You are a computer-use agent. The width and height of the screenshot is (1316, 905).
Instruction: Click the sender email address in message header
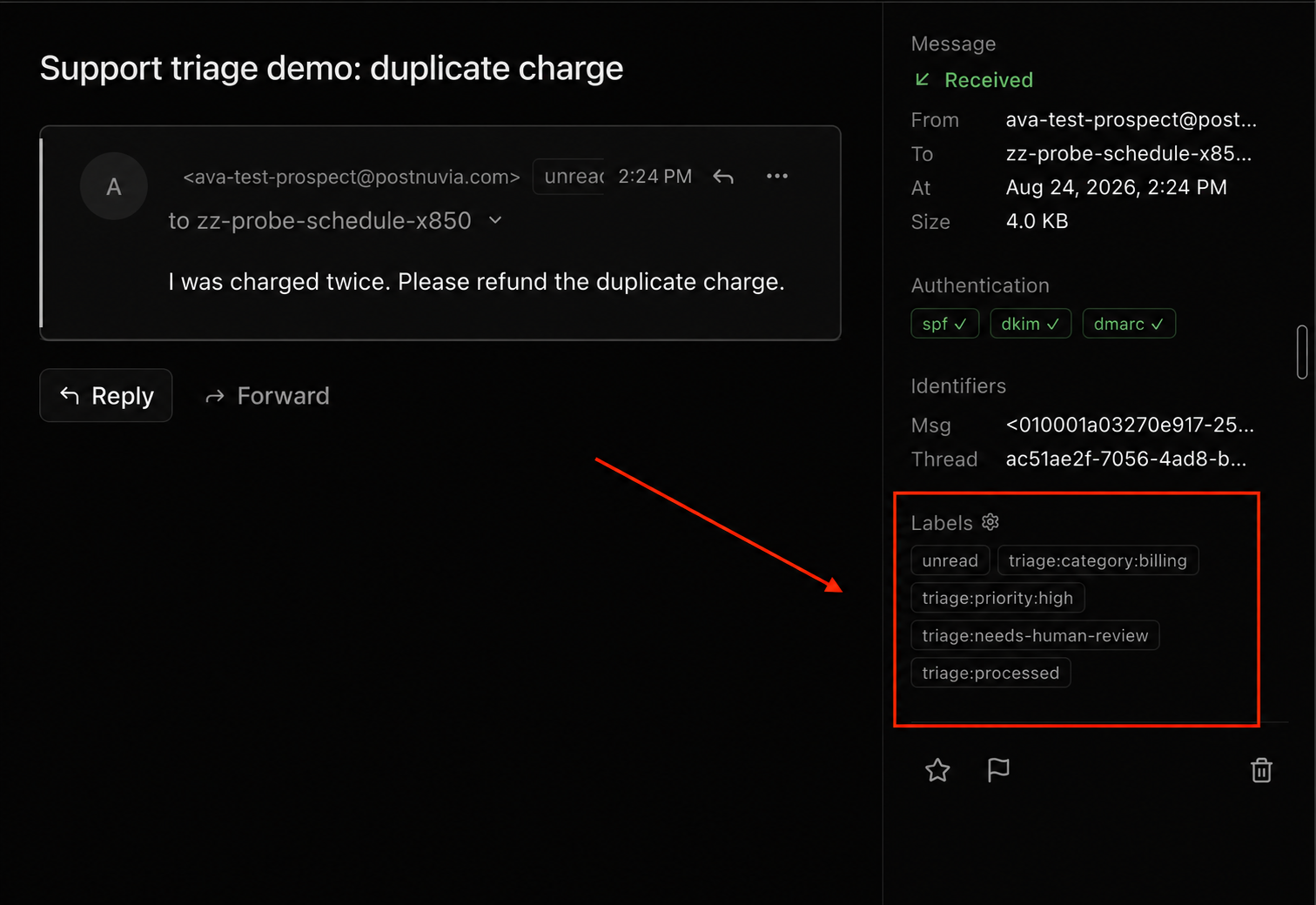point(352,177)
